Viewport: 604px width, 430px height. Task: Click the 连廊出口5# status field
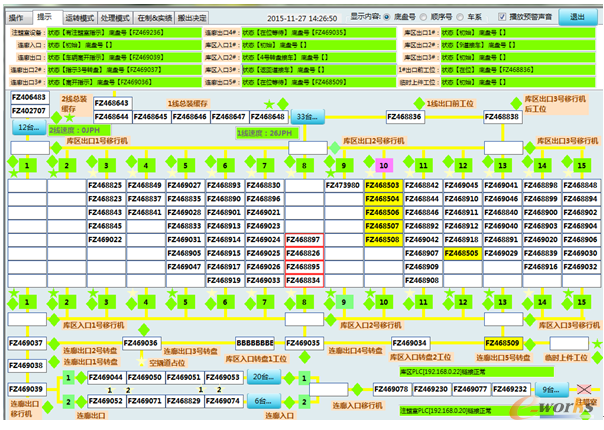[319, 82]
